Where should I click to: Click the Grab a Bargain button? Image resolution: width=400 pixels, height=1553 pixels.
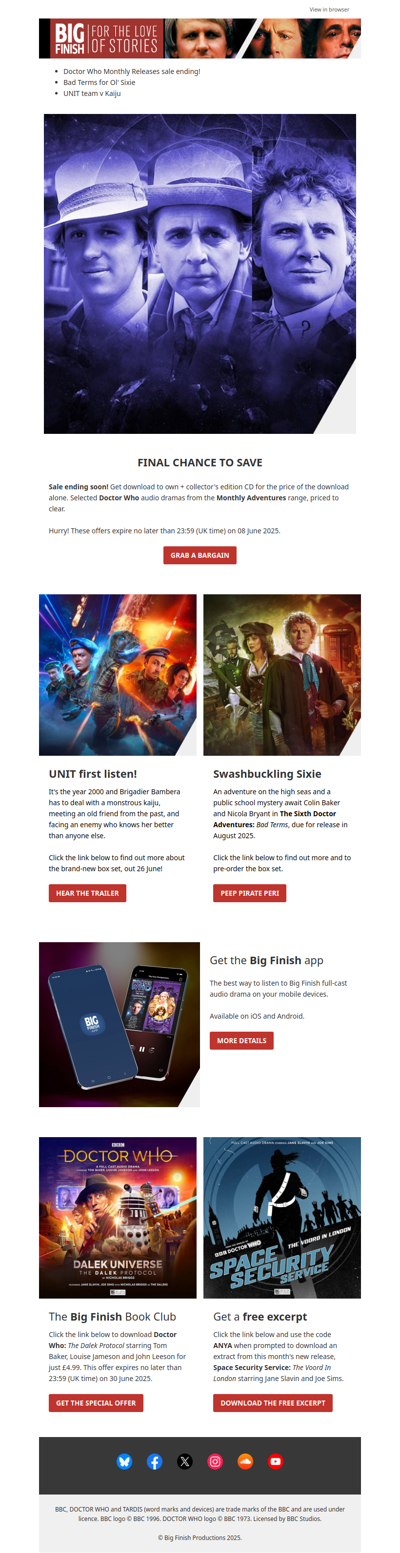[x=200, y=555]
